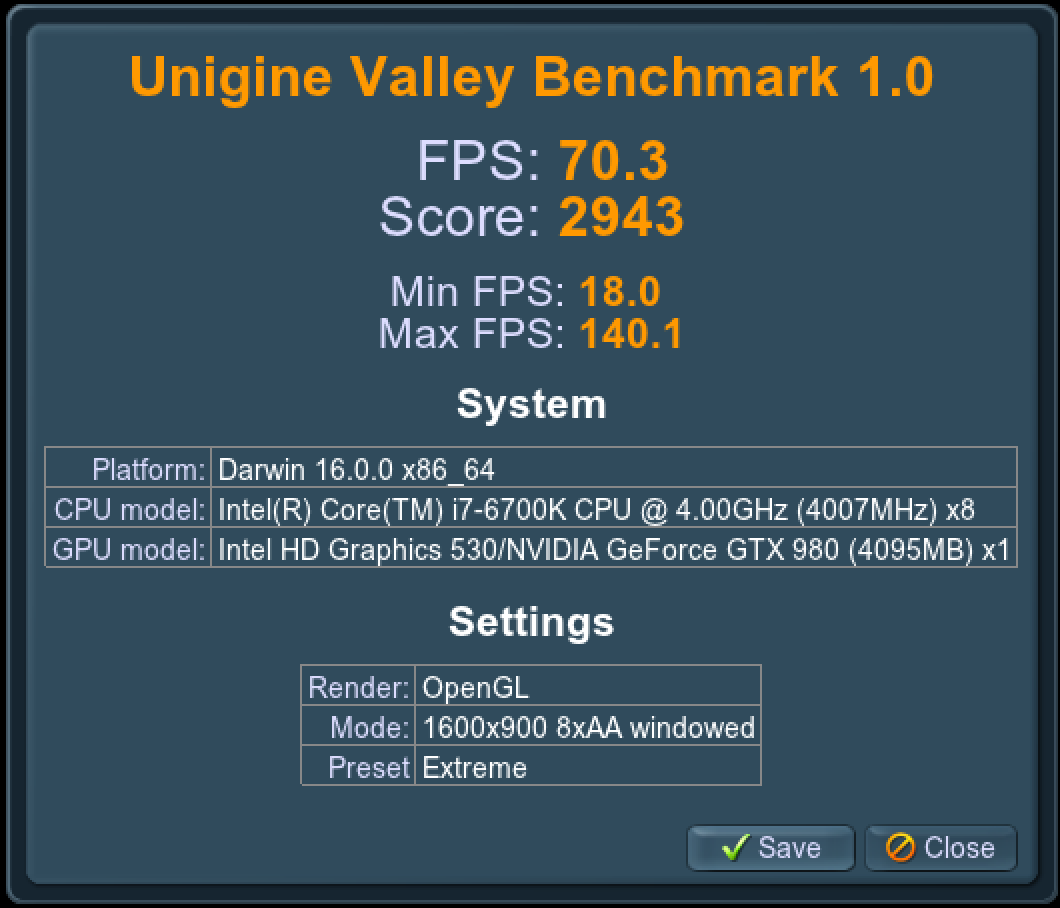Select the Min FPS 18.0 reading
Screen dimensions: 1060x908
tap(525, 292)
